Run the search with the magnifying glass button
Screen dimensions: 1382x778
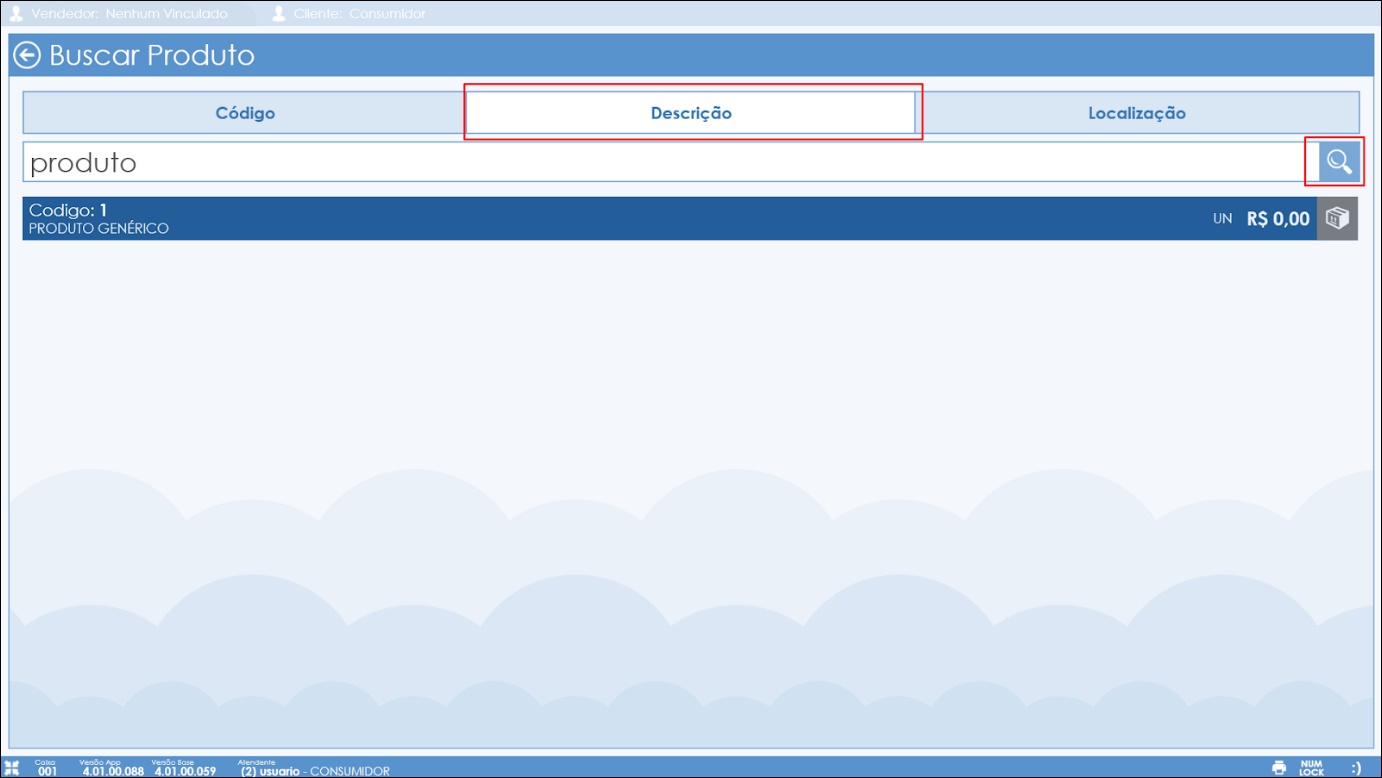click(x=1338, y=161)
